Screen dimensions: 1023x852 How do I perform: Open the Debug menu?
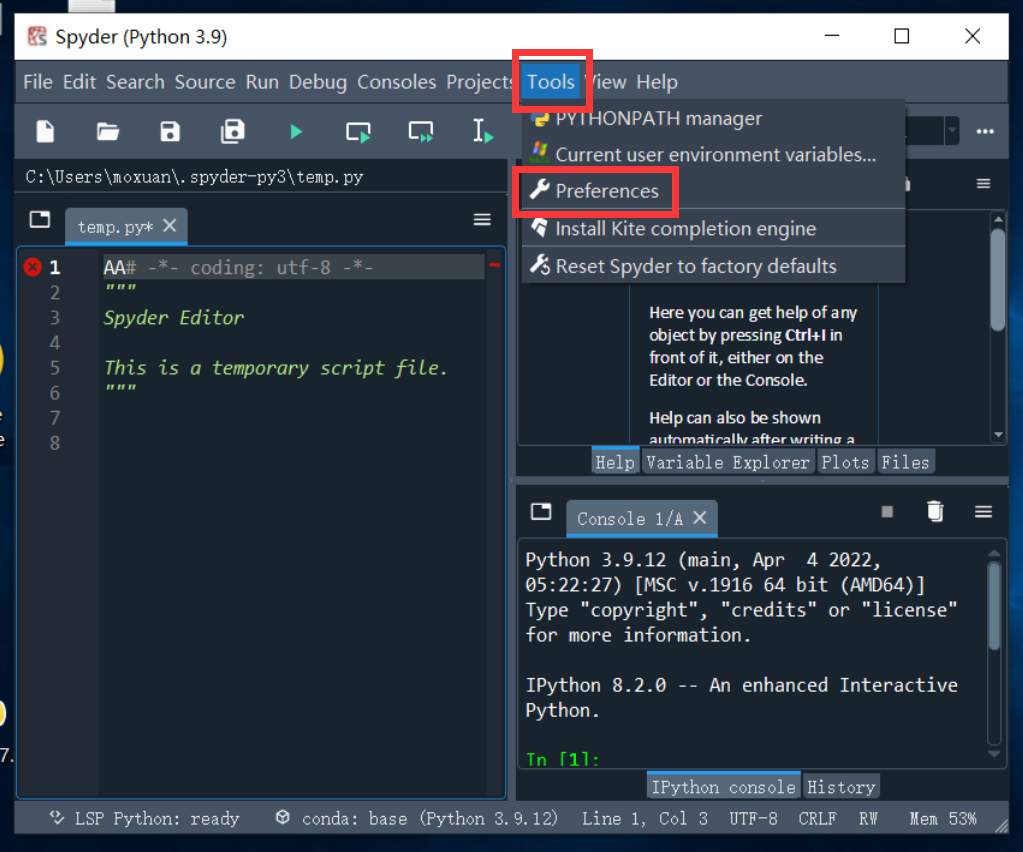click(318, 82)
